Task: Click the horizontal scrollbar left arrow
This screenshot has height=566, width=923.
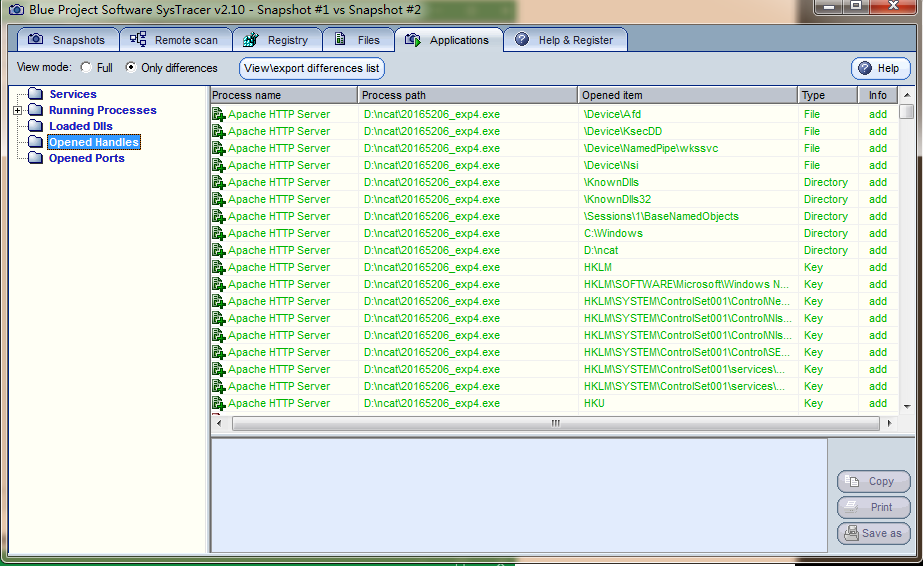Action: (x=219, y=423)
